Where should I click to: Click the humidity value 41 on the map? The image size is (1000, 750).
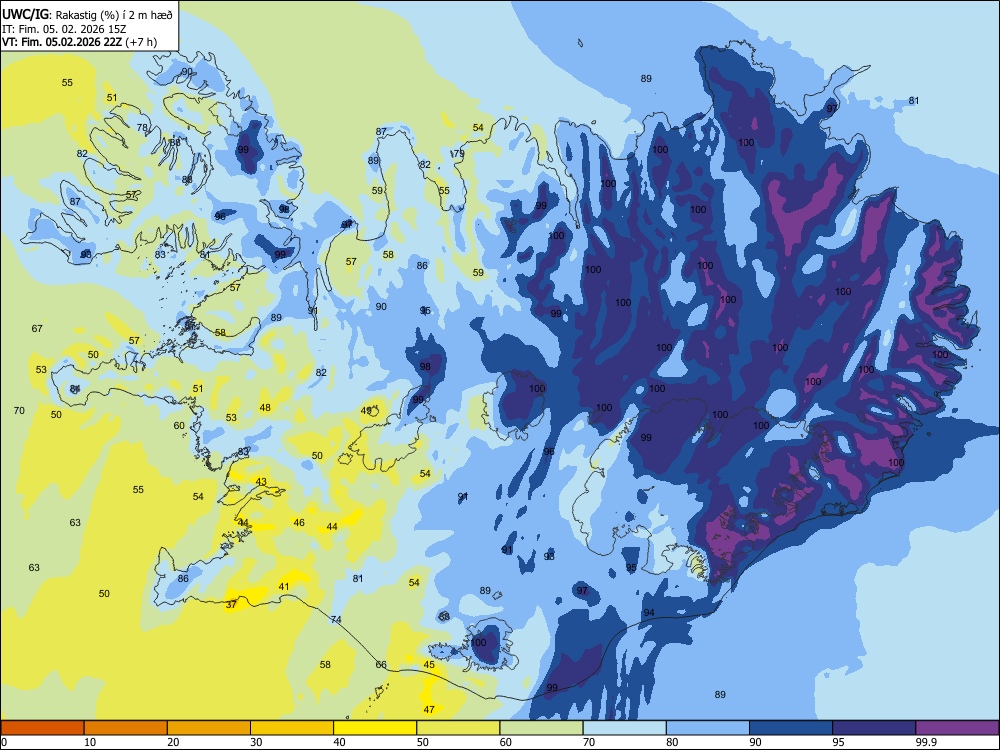point(284,587)
